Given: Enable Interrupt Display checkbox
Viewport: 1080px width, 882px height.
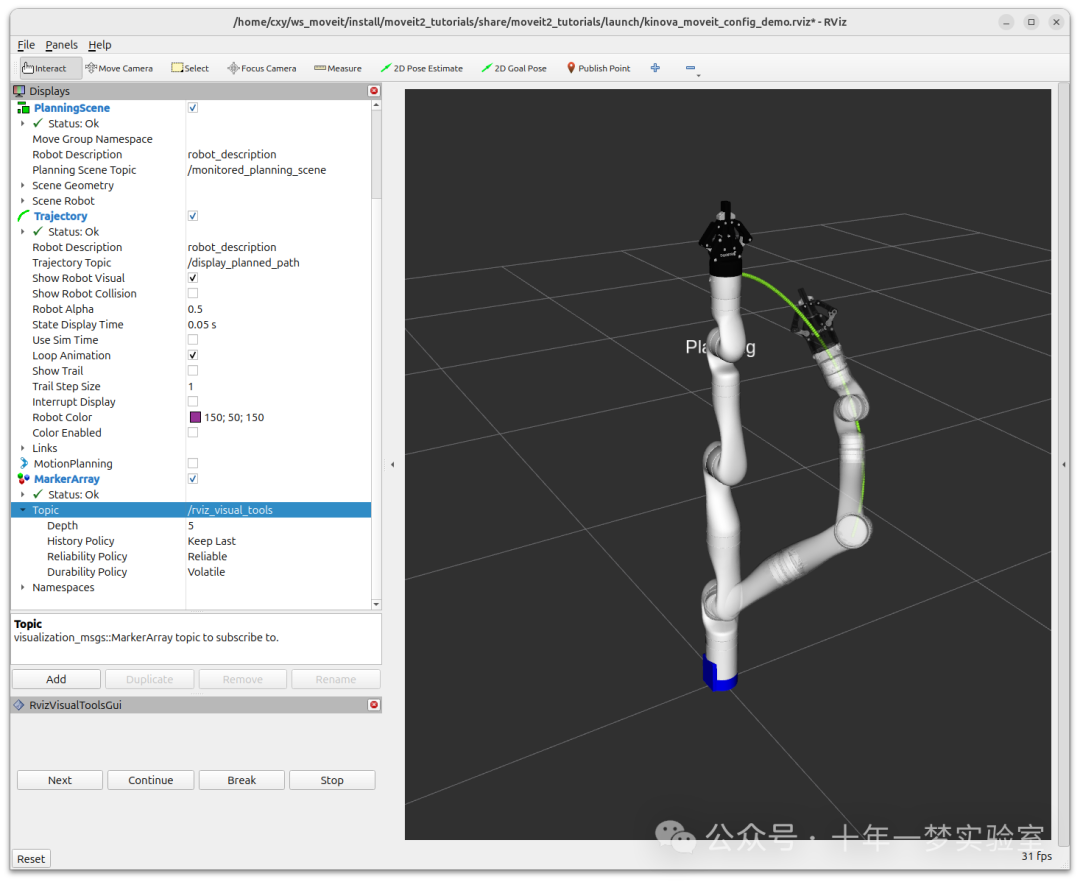Looking at the screenshot, I should [193, 401].
